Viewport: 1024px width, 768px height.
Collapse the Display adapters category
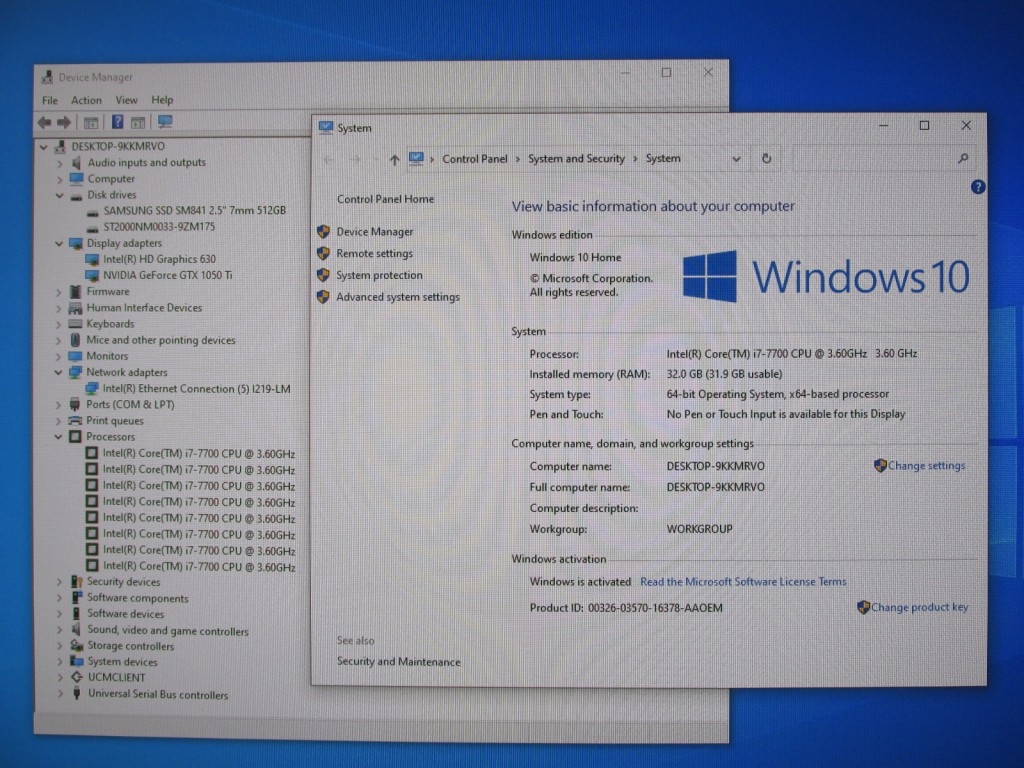(59, 243)
